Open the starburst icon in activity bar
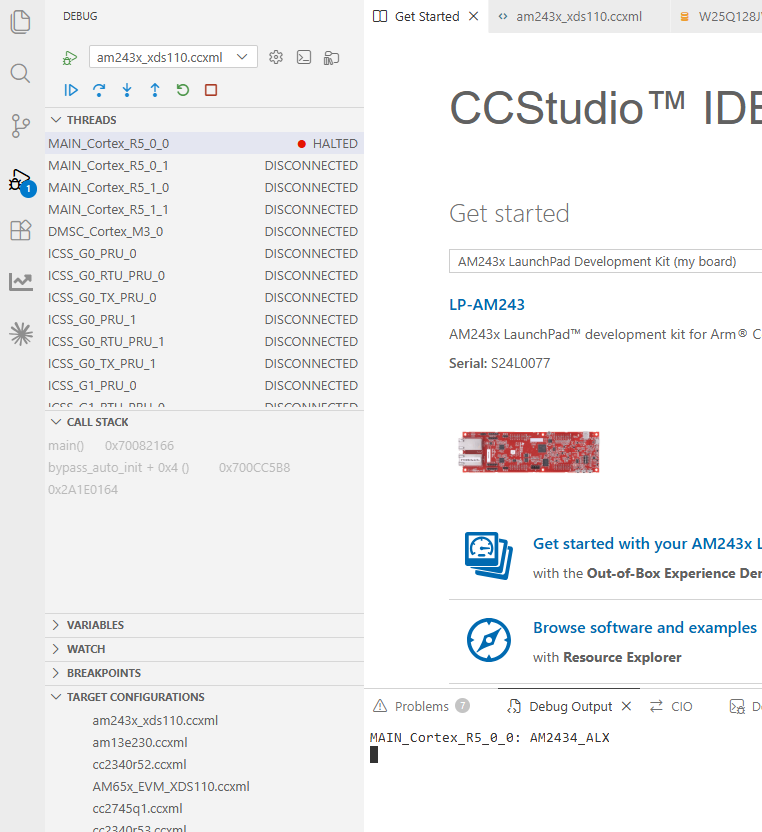 [x=21, y=334]
